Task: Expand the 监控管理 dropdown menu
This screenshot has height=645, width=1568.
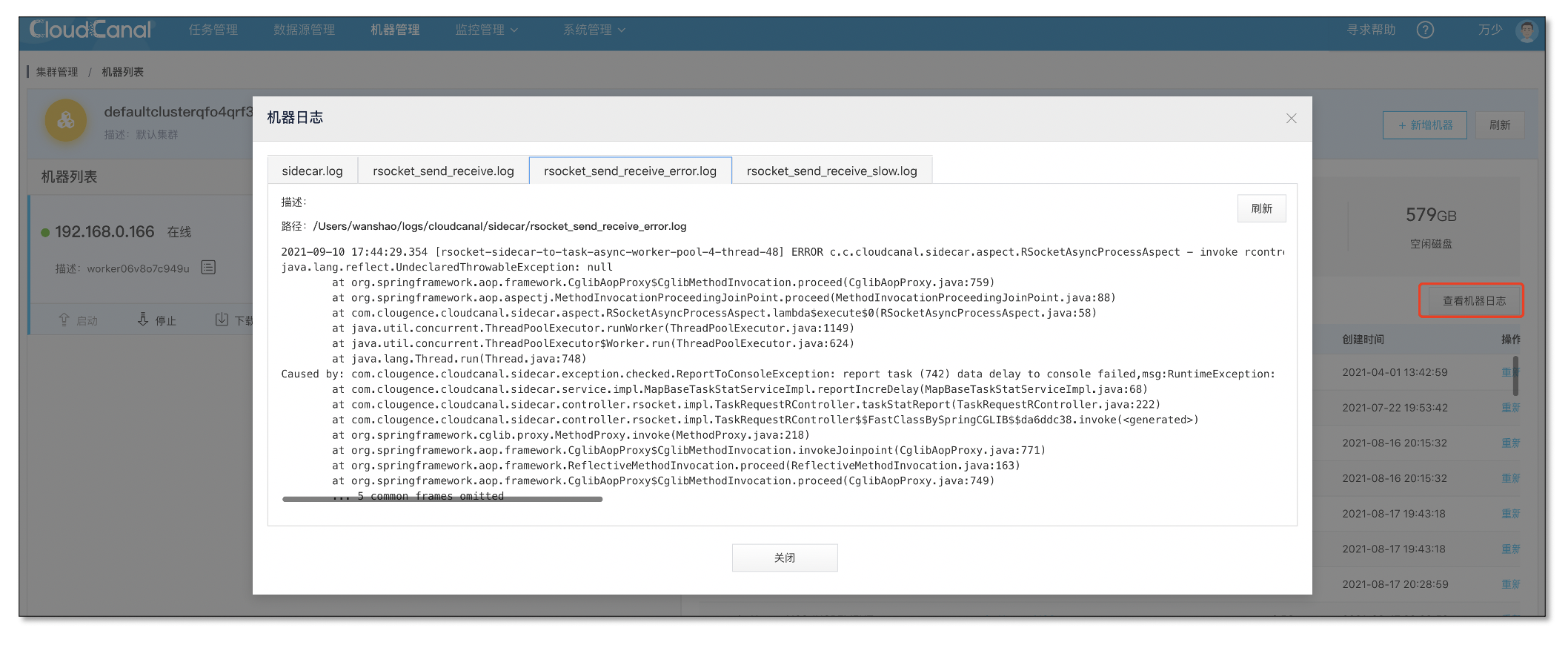Action: (x=486, y=30)
